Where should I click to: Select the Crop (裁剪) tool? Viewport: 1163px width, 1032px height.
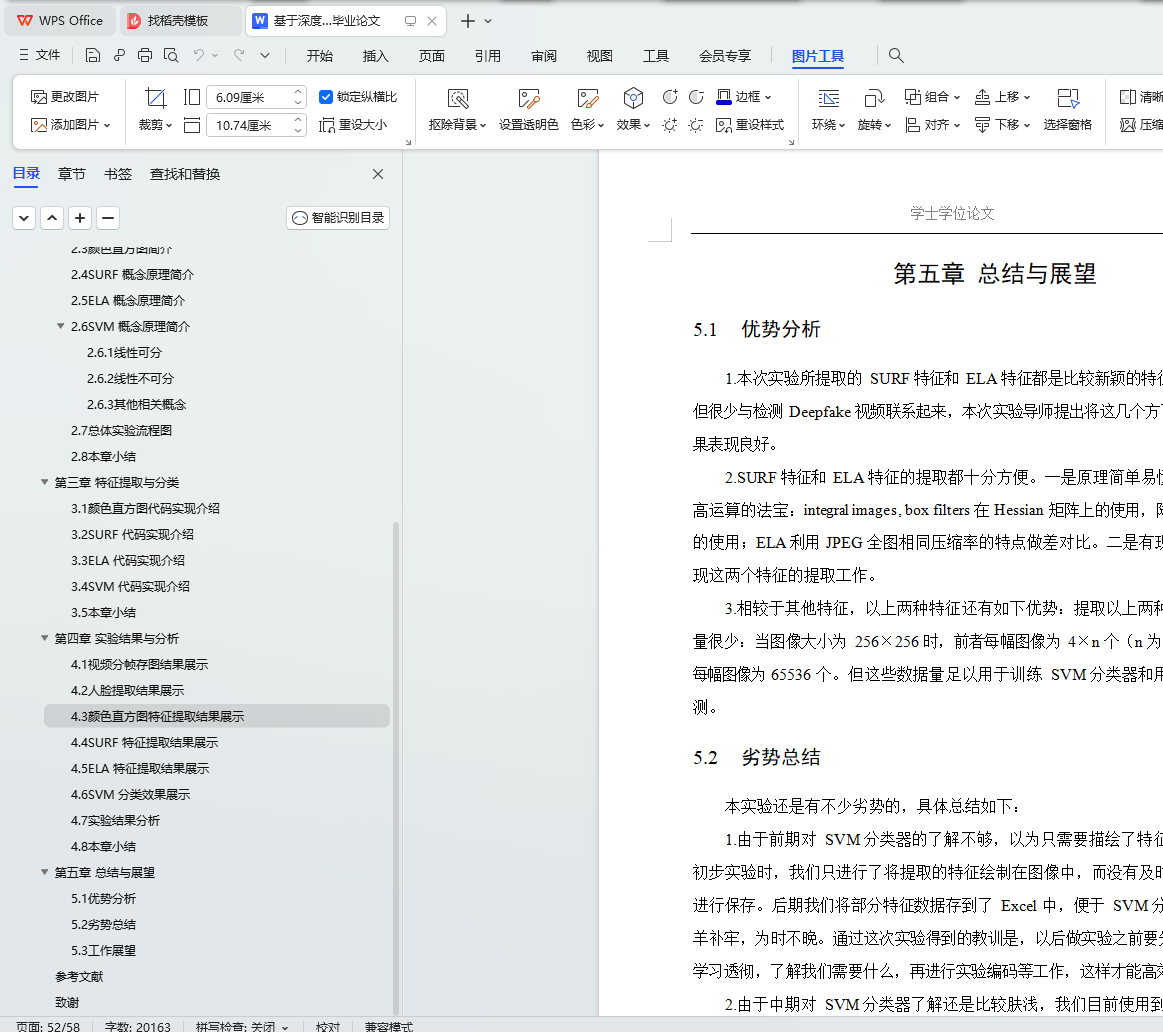(x=155, y=110)
